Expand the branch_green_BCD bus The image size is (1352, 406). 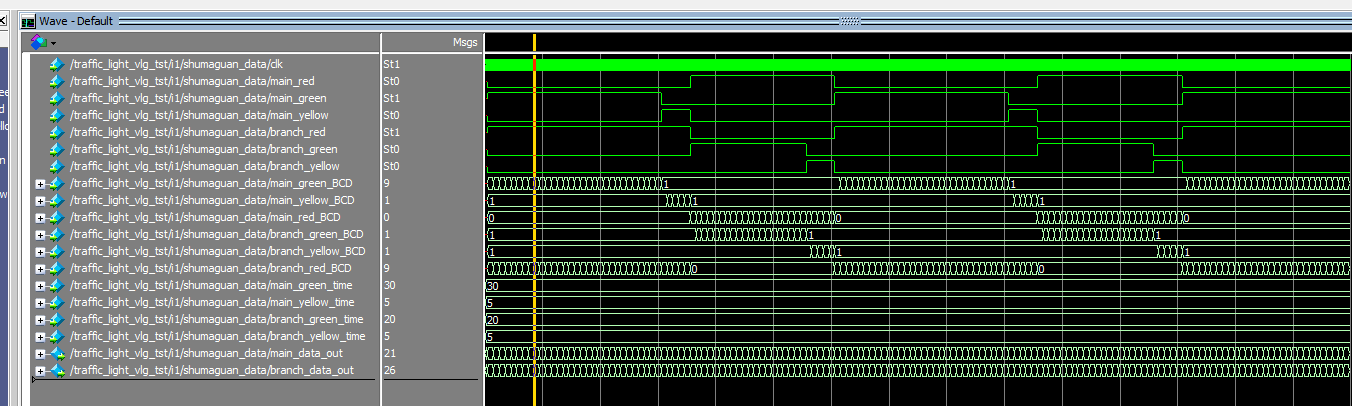pyautogui.click(x=40, y=235)
